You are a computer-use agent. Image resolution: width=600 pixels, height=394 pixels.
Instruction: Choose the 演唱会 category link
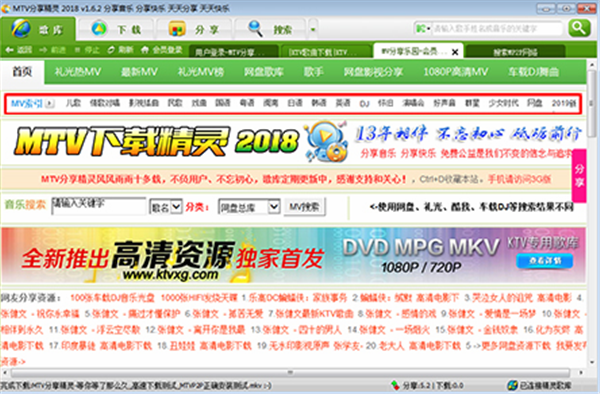click(413, 103)
